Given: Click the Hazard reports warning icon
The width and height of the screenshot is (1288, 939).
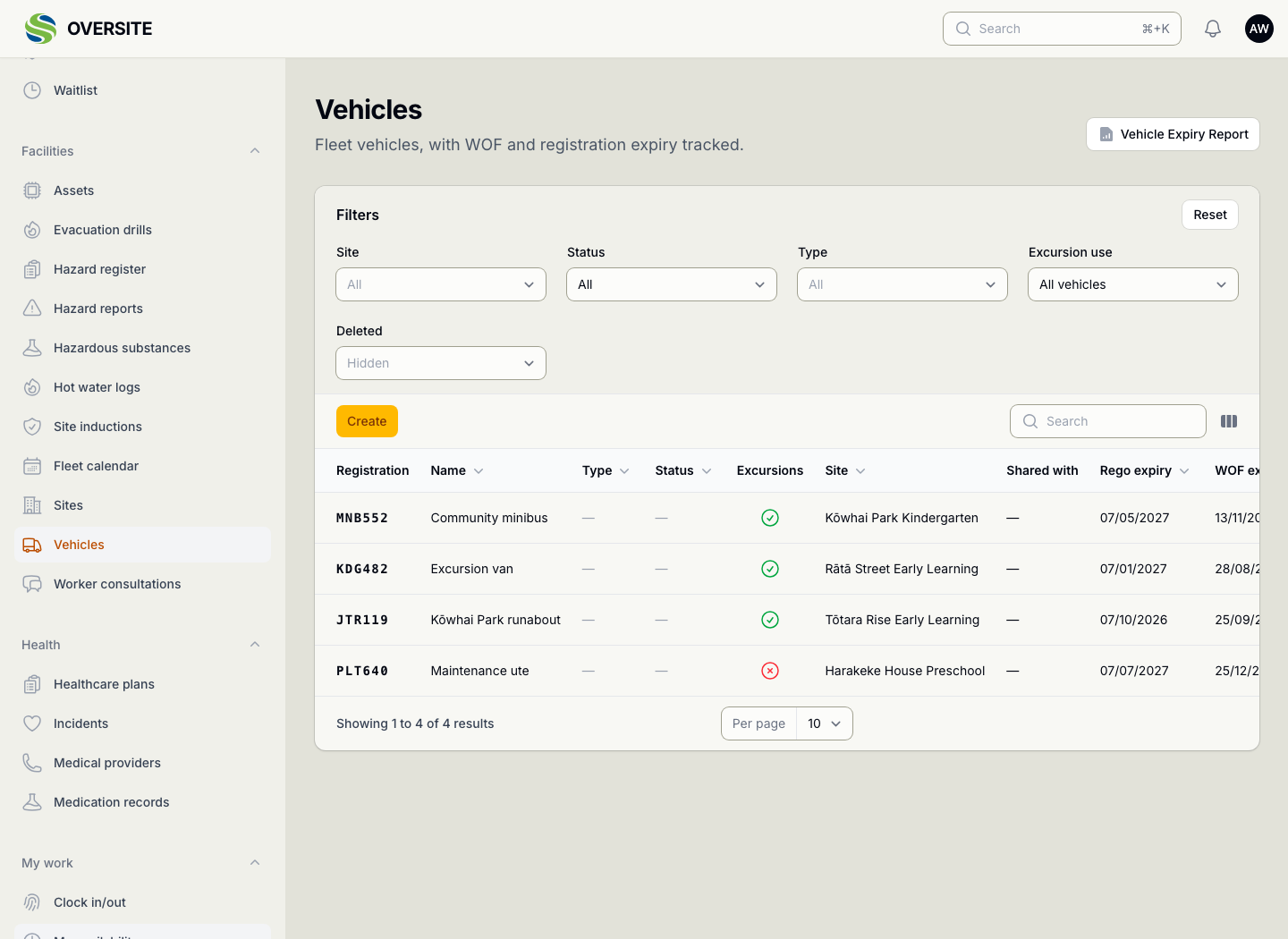Looking at the screenshot, I should pyautogui.click(x=32, y=309).
